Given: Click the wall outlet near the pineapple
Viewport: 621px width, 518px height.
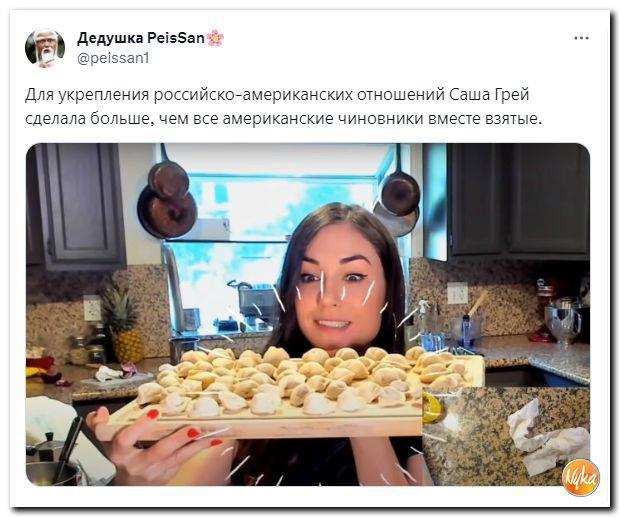Looking at the screenshot, I should [92, 308].
